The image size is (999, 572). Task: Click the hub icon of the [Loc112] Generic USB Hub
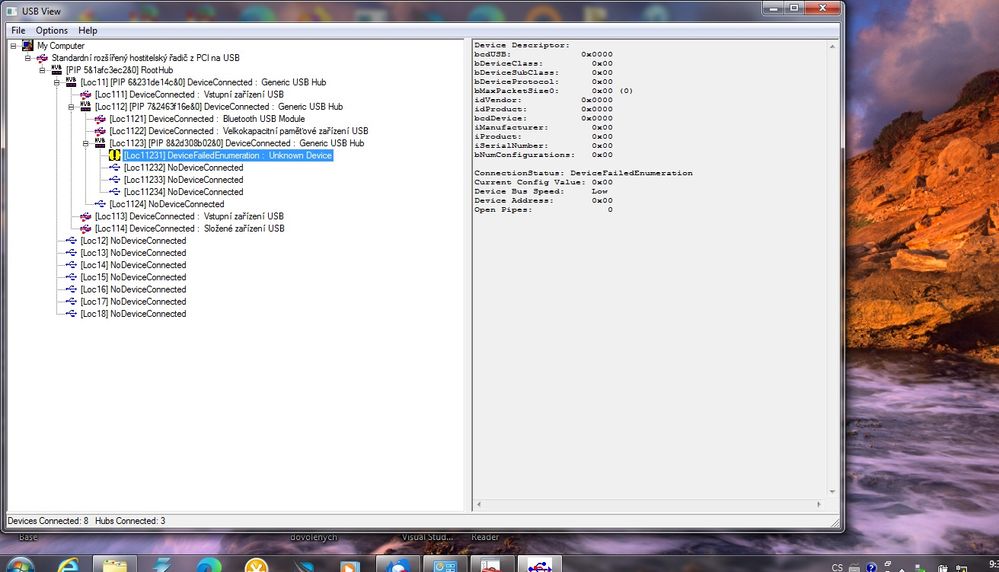pyautogui.click(x=85, y=106)
